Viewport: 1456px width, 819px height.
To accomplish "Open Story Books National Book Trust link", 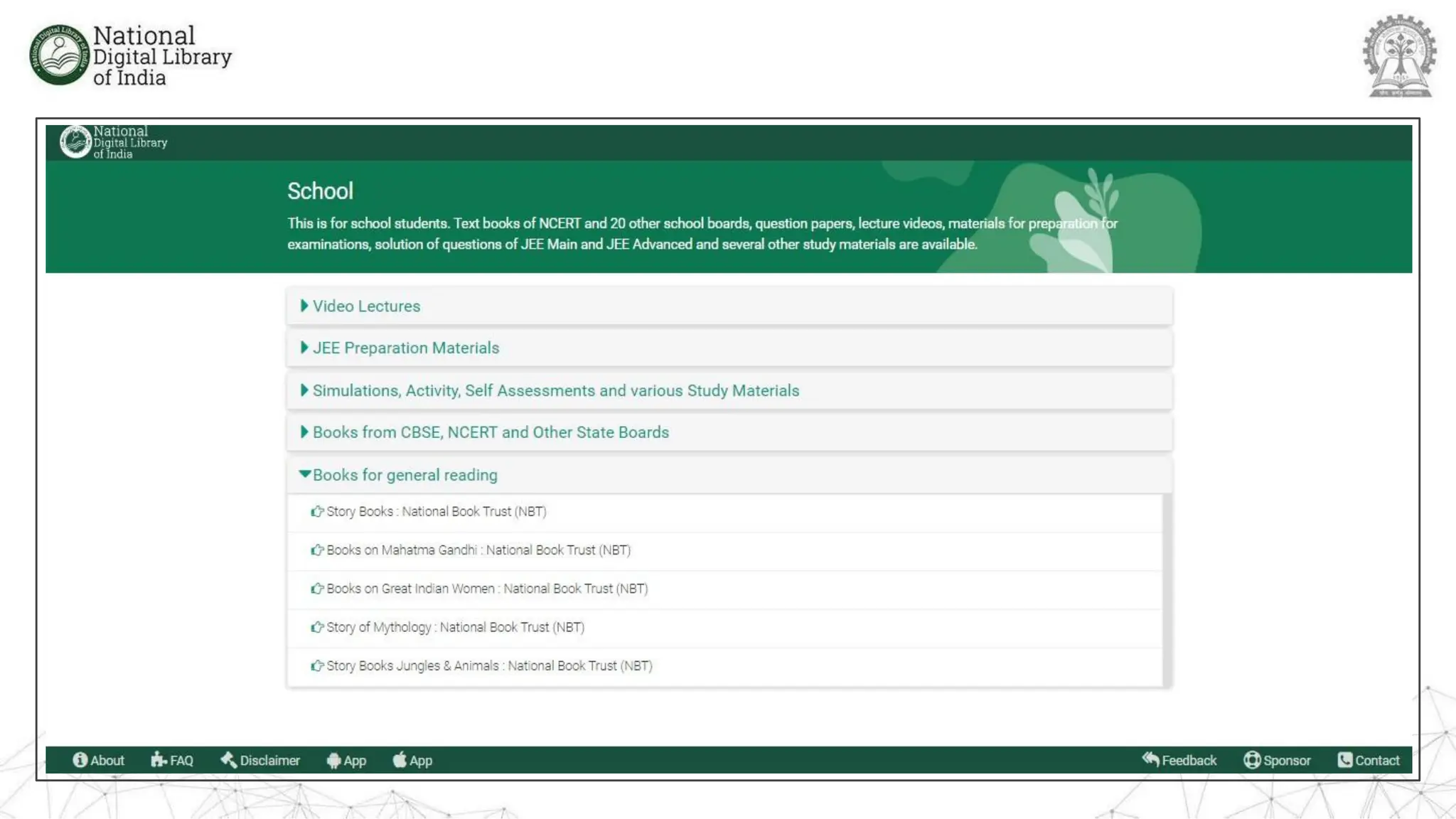I will (x=436, y=512).
